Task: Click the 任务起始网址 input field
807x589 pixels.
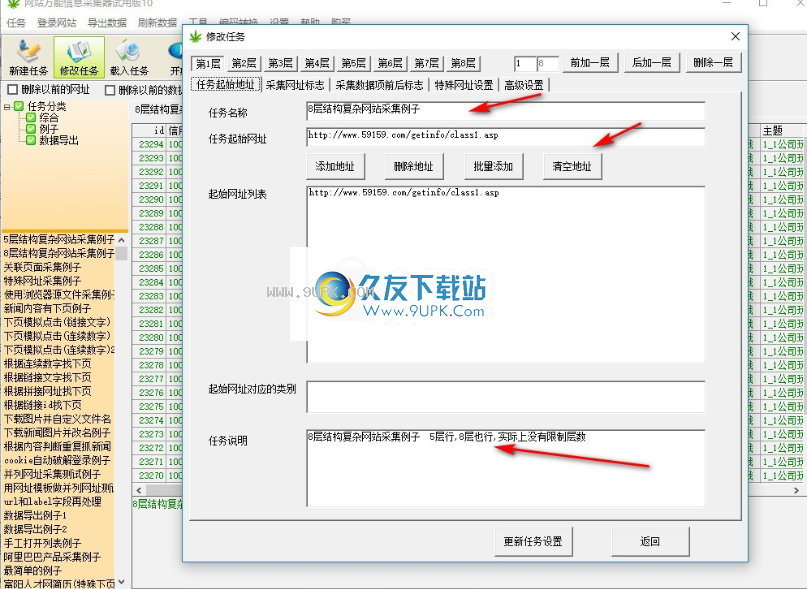Action: point(505,137)
